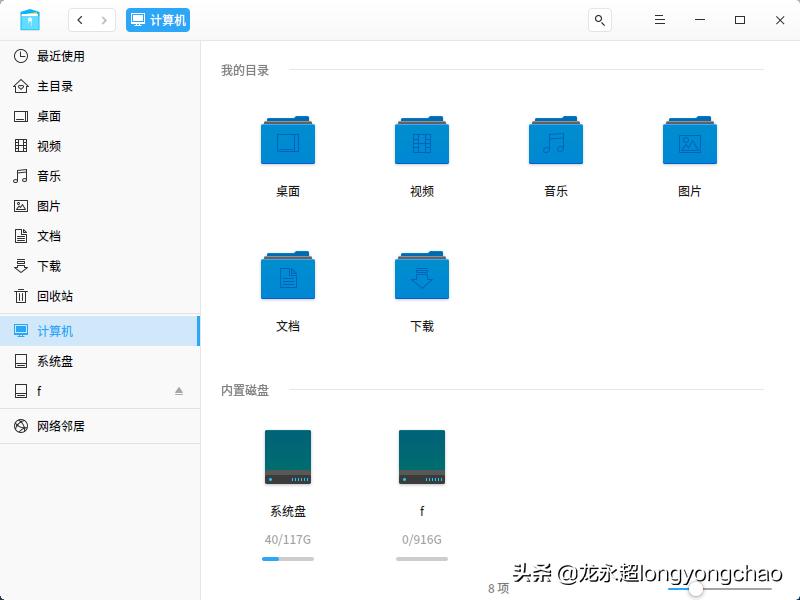The image size is (800, 600).
Task: Open the 视频 folder icon
Action: tap(421, 140)
